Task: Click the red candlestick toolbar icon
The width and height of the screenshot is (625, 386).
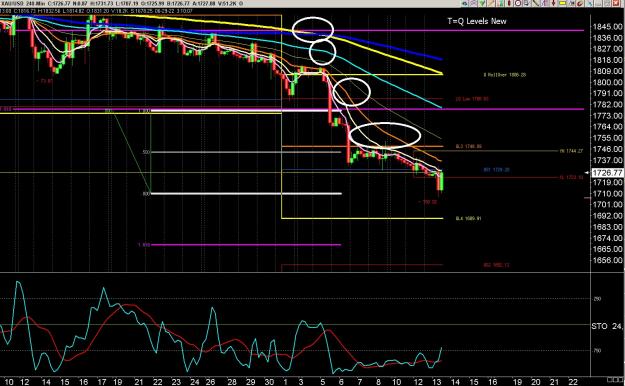Action: click(509, 3)
